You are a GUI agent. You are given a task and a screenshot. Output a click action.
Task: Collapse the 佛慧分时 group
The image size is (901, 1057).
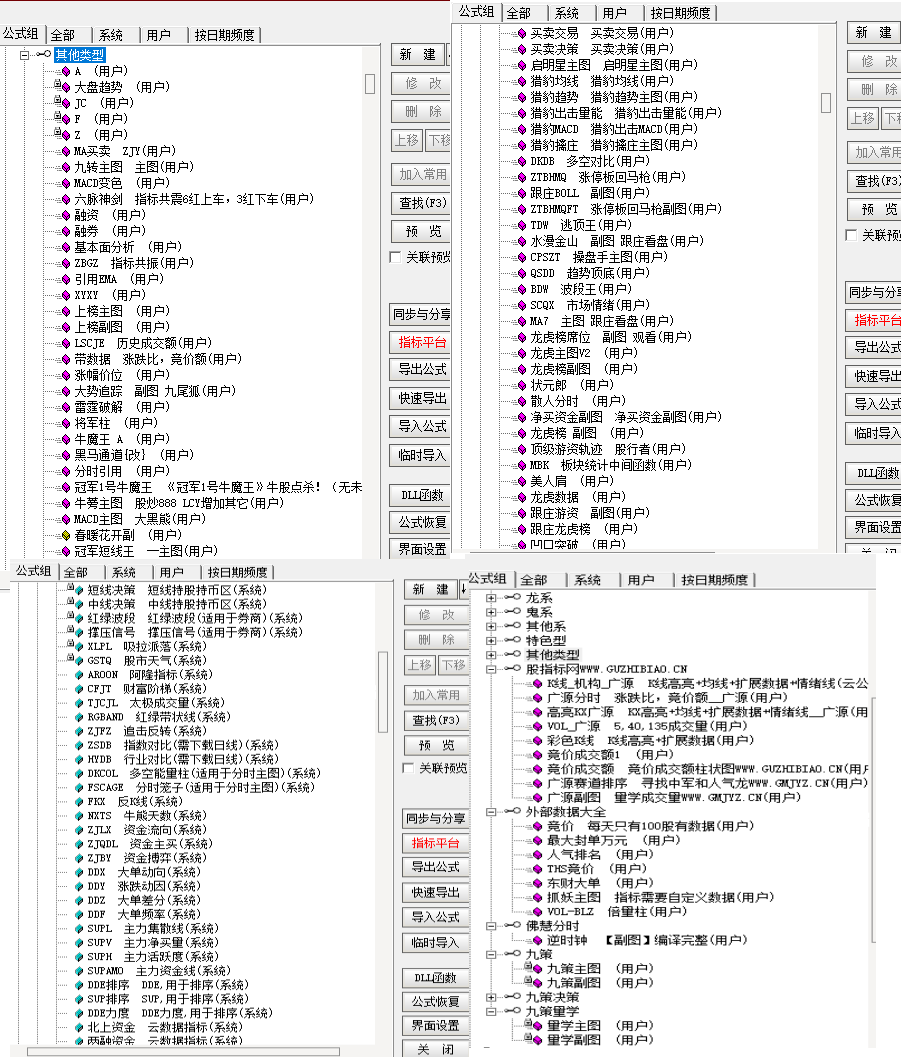pos(491,926)
